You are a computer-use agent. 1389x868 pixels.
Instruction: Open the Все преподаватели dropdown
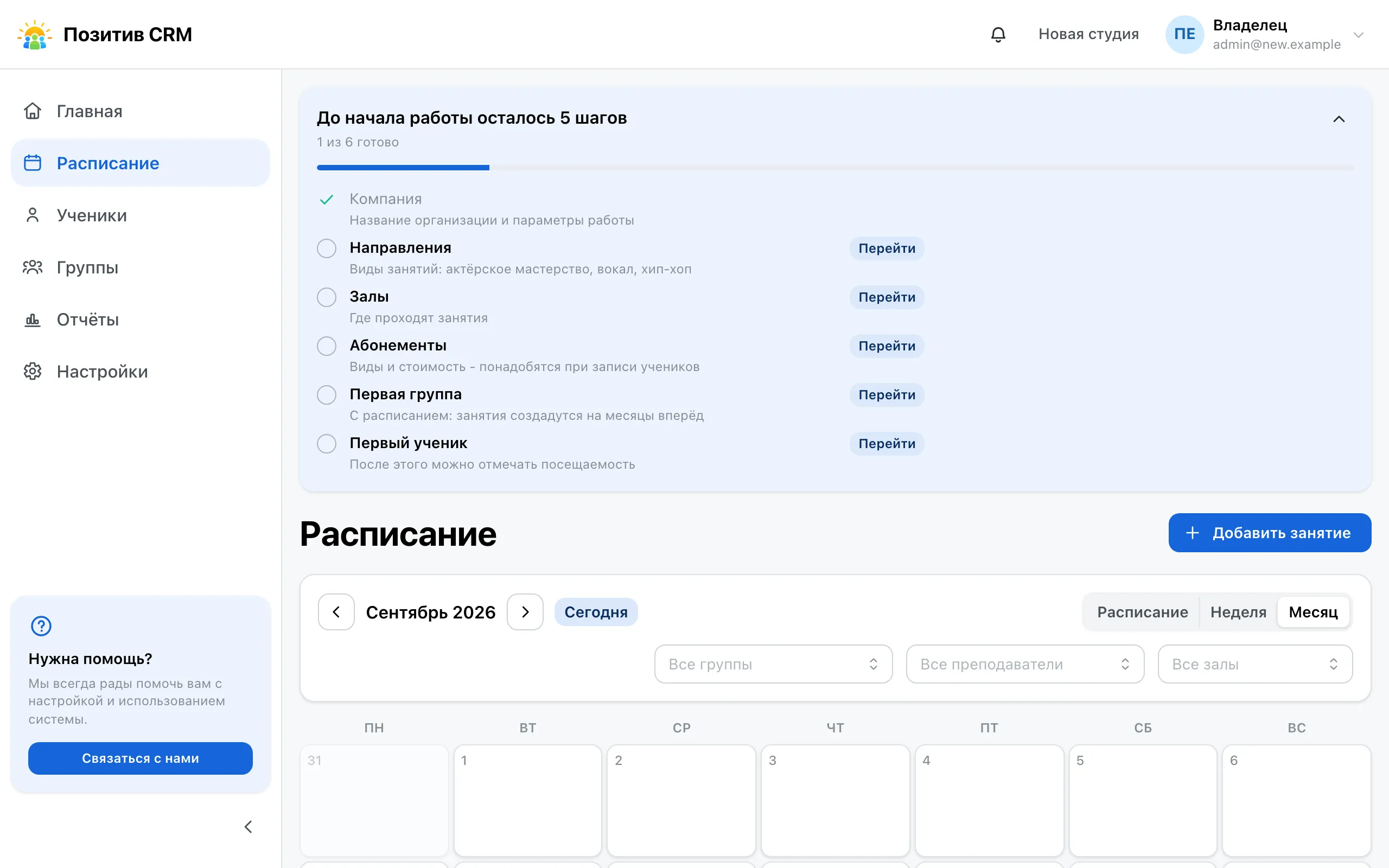[1025, 664]
